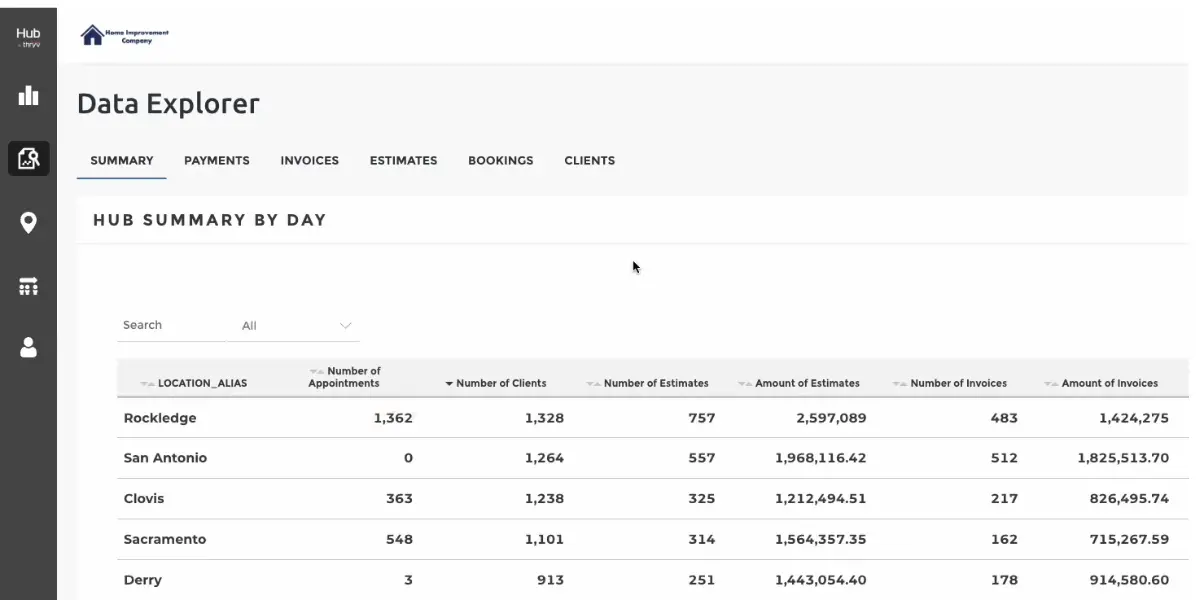Switch to the Summary tab

point(122,160)
